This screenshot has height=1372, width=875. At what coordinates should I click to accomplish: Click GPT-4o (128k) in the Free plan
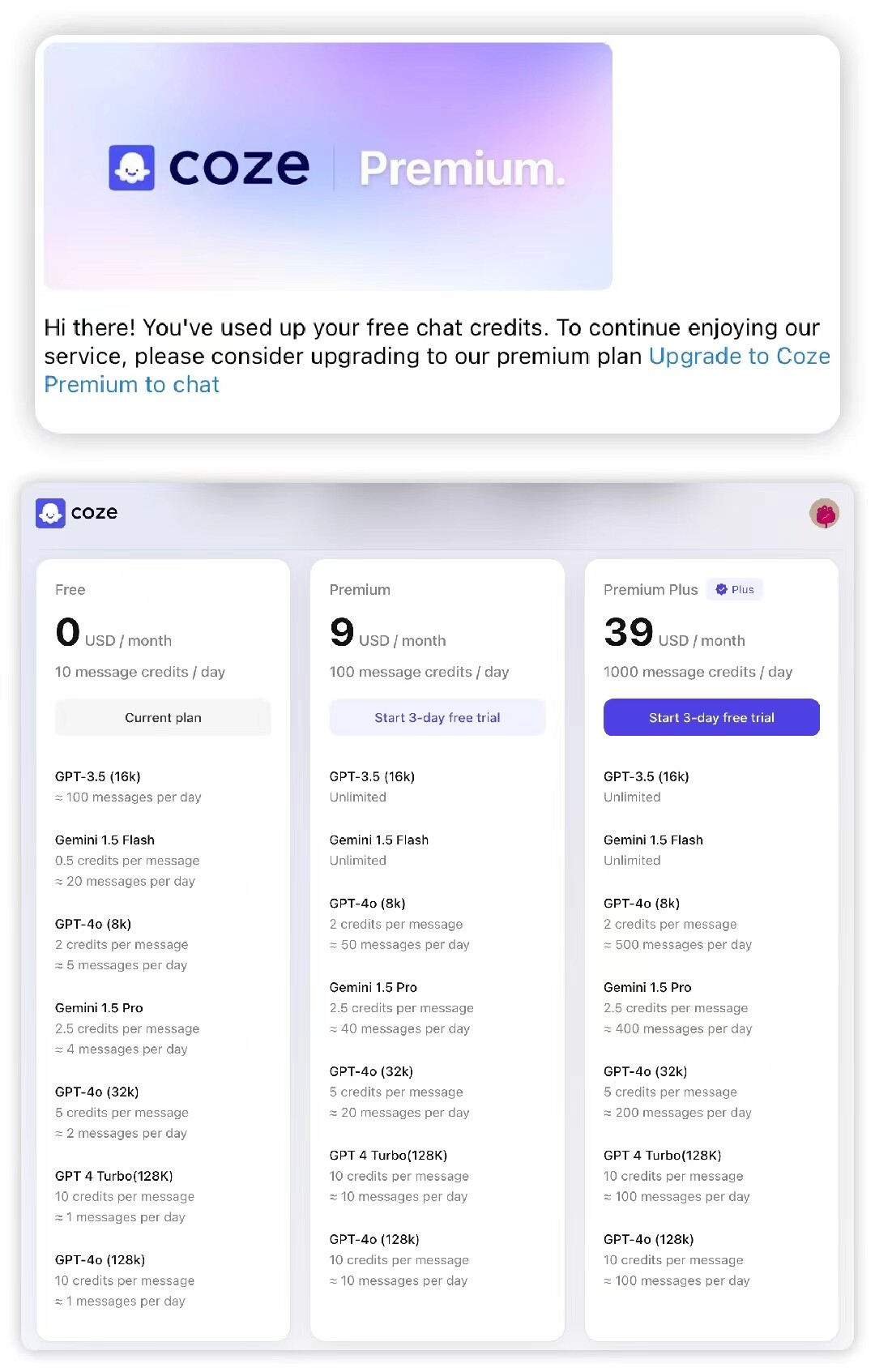(100, 1260)
